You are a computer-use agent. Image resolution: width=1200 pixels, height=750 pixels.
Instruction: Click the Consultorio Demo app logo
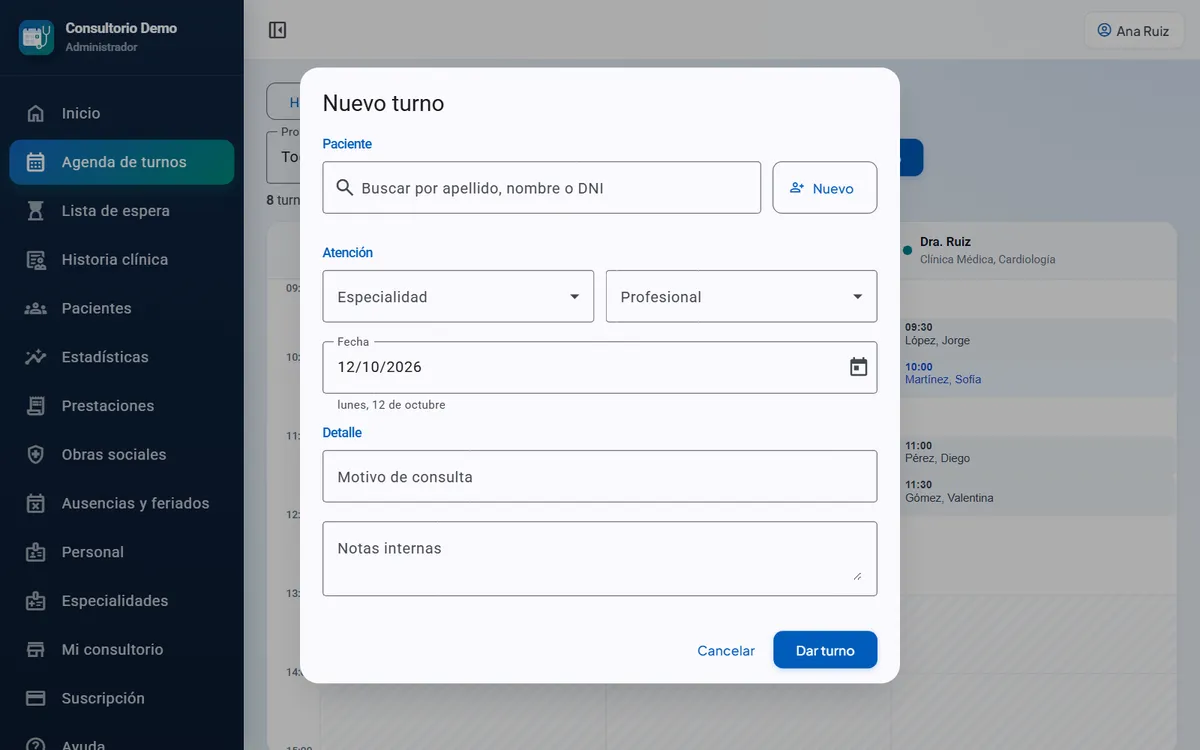pyautogui.click(x=36, y=37)
